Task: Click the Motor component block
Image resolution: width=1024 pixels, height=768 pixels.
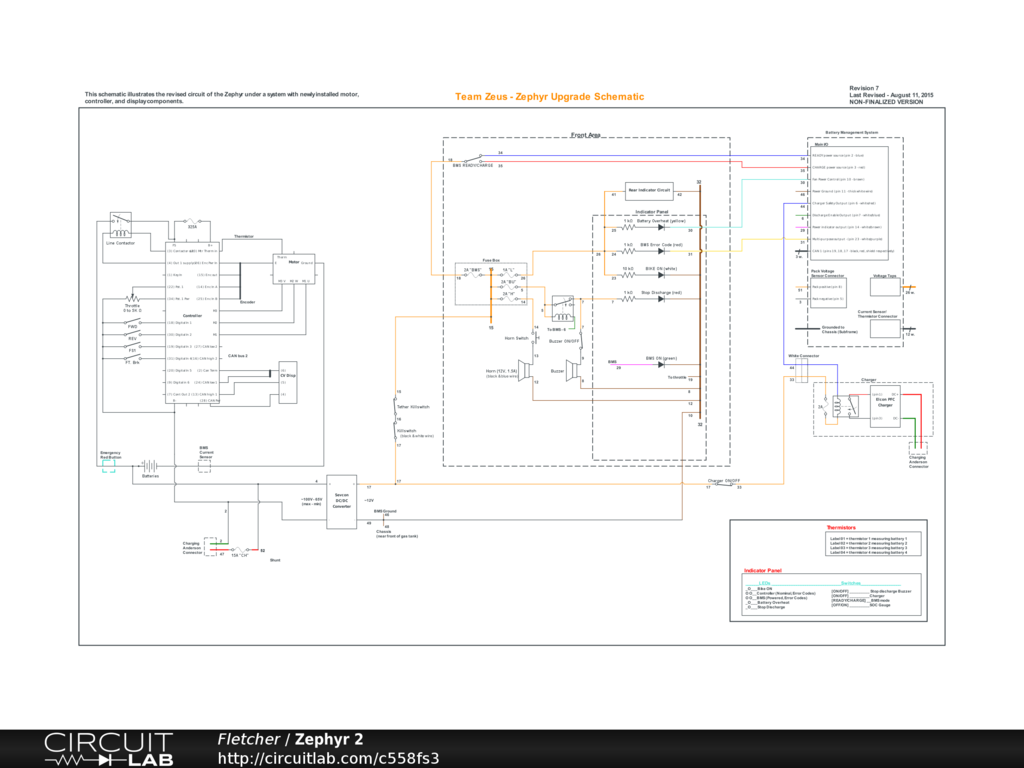Action: [x=294, y=268]
